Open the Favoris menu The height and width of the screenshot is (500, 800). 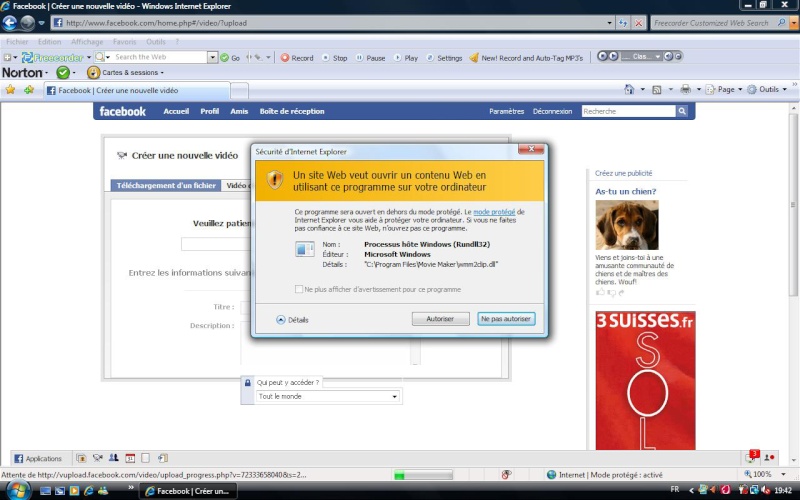[x=124, y=42]
